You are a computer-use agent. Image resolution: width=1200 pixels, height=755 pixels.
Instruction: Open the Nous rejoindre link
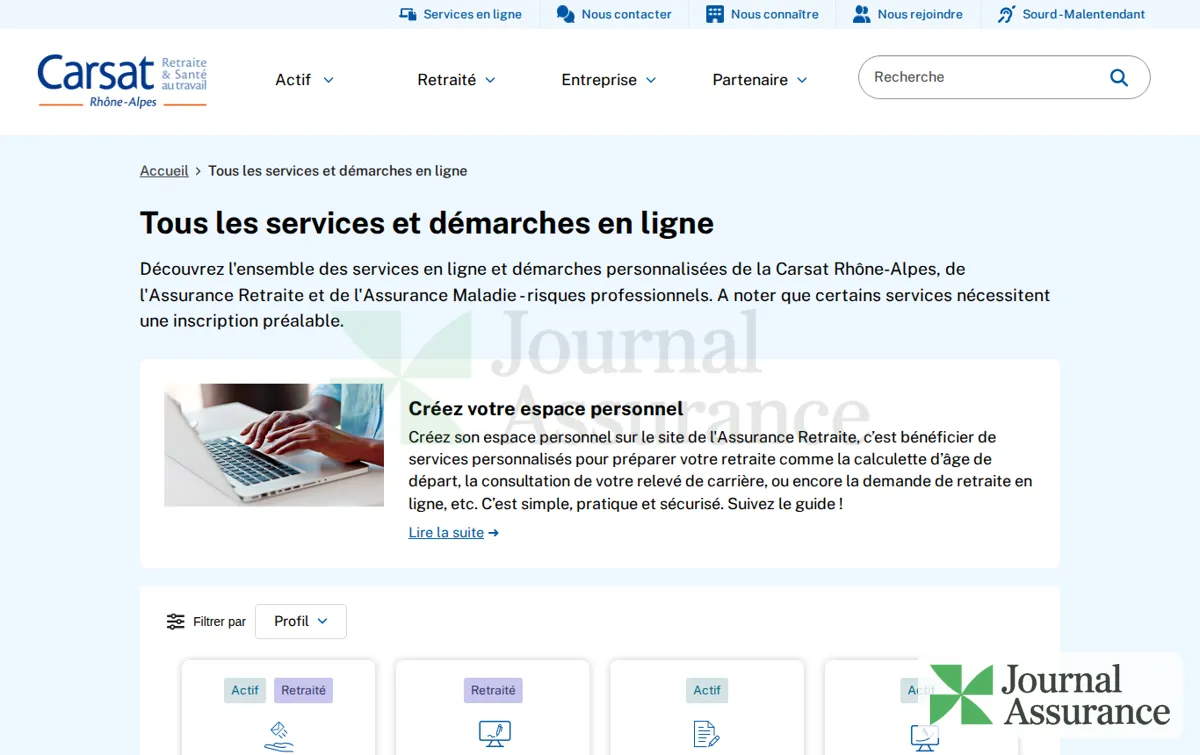pyautogui.click(x=907, y=14)
